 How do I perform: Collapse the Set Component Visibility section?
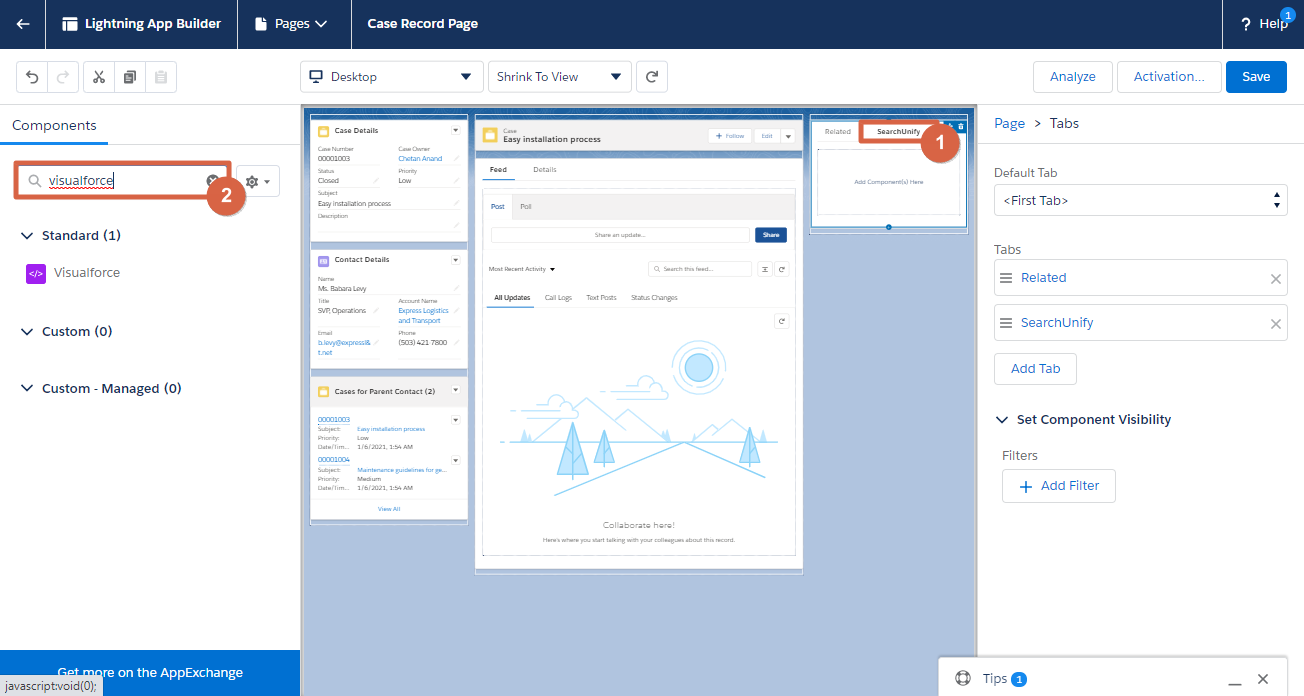tap(1002, 420)
